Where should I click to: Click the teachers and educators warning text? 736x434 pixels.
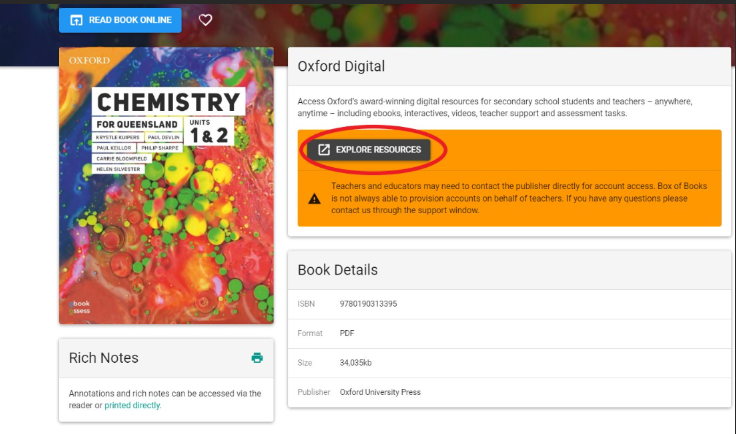519,198
